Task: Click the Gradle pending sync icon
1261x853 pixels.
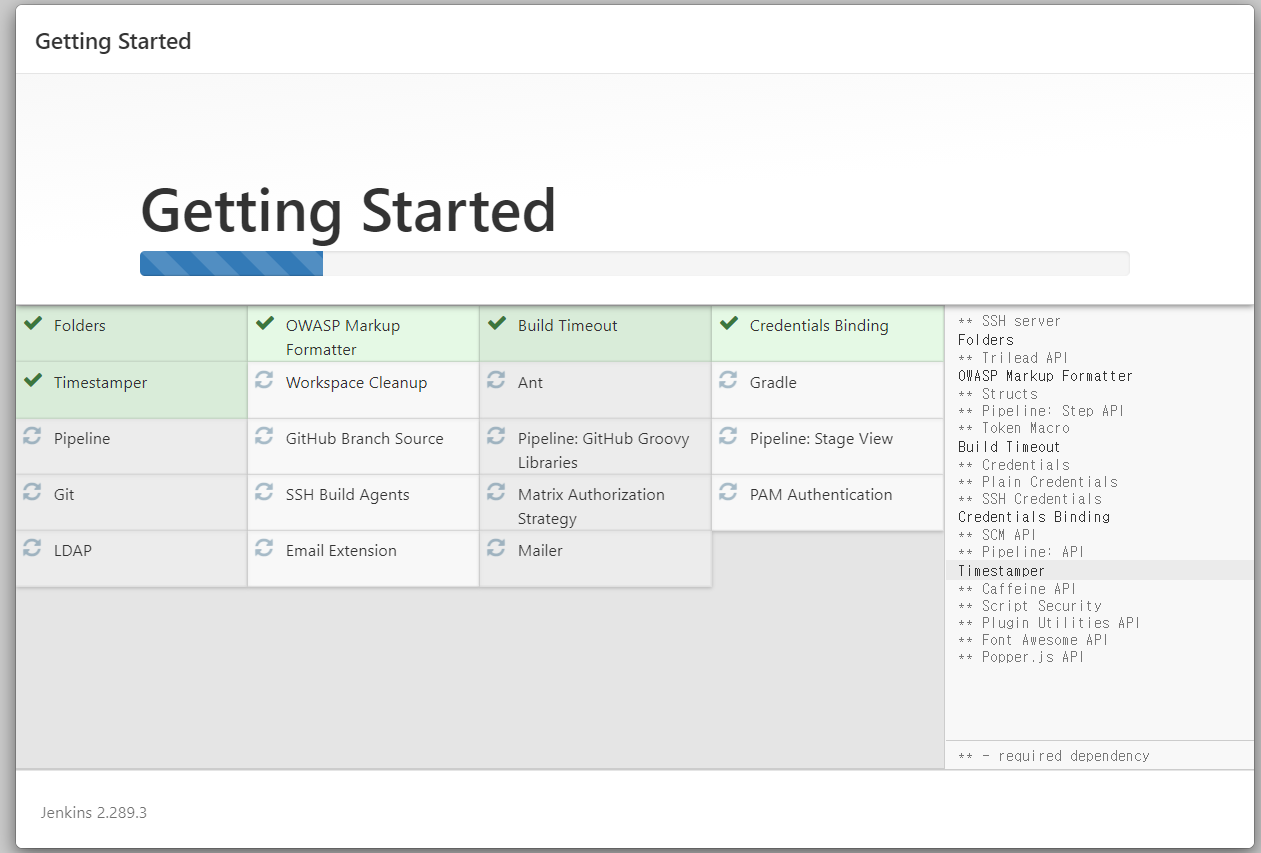Action: point(728,380)
